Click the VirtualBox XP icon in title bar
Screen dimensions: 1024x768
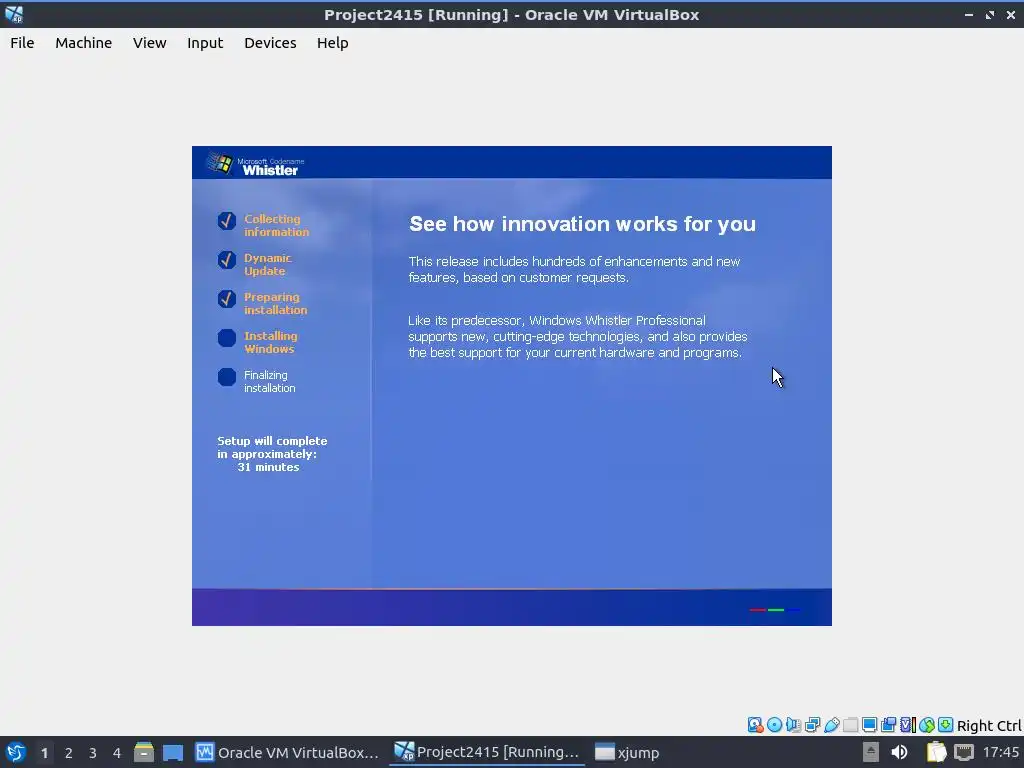[14, 14]
